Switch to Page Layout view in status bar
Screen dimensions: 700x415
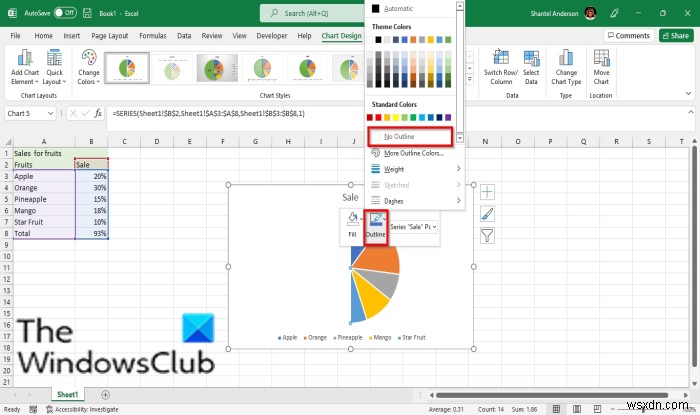point(577,409)
